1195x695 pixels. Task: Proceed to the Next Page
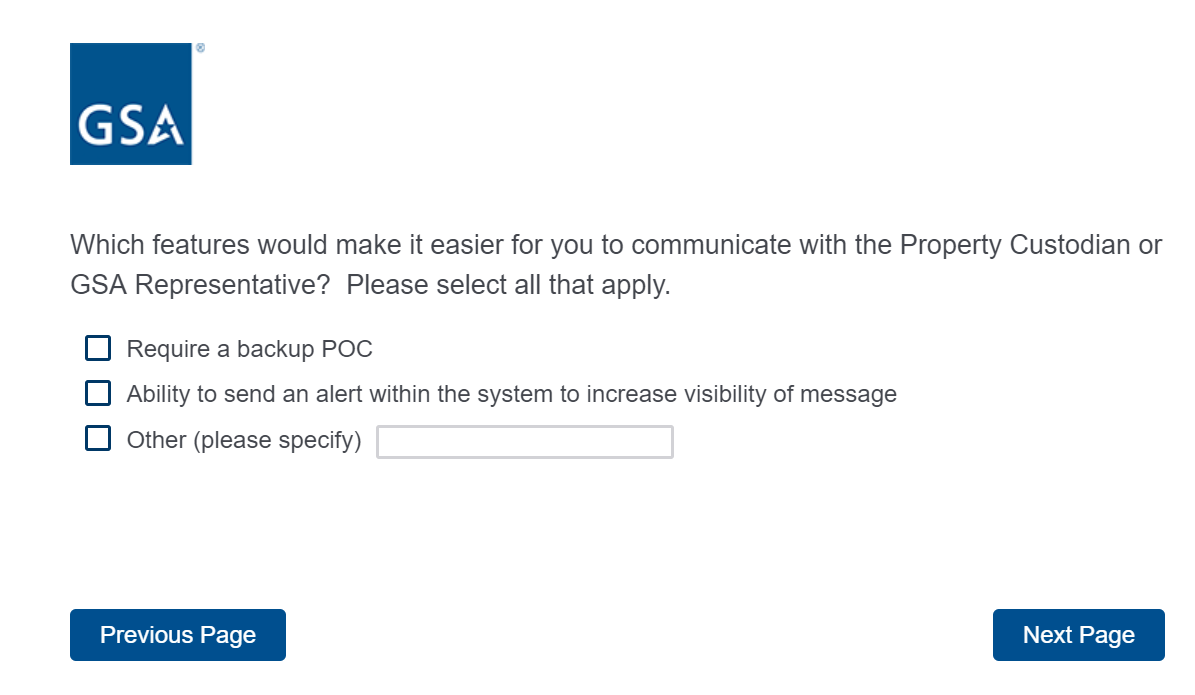(x=1078, y=635)
